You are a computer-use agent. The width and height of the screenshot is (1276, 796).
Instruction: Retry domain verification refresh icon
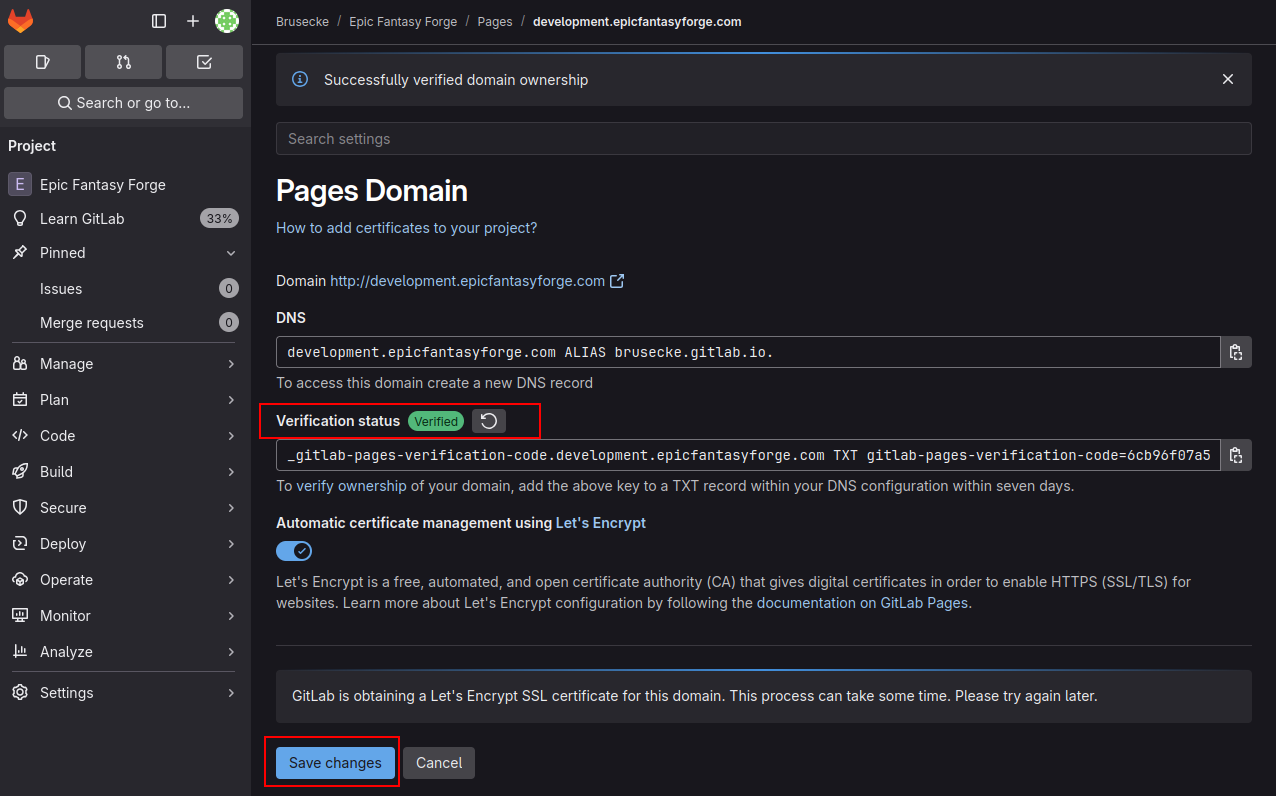coord(489,421)
